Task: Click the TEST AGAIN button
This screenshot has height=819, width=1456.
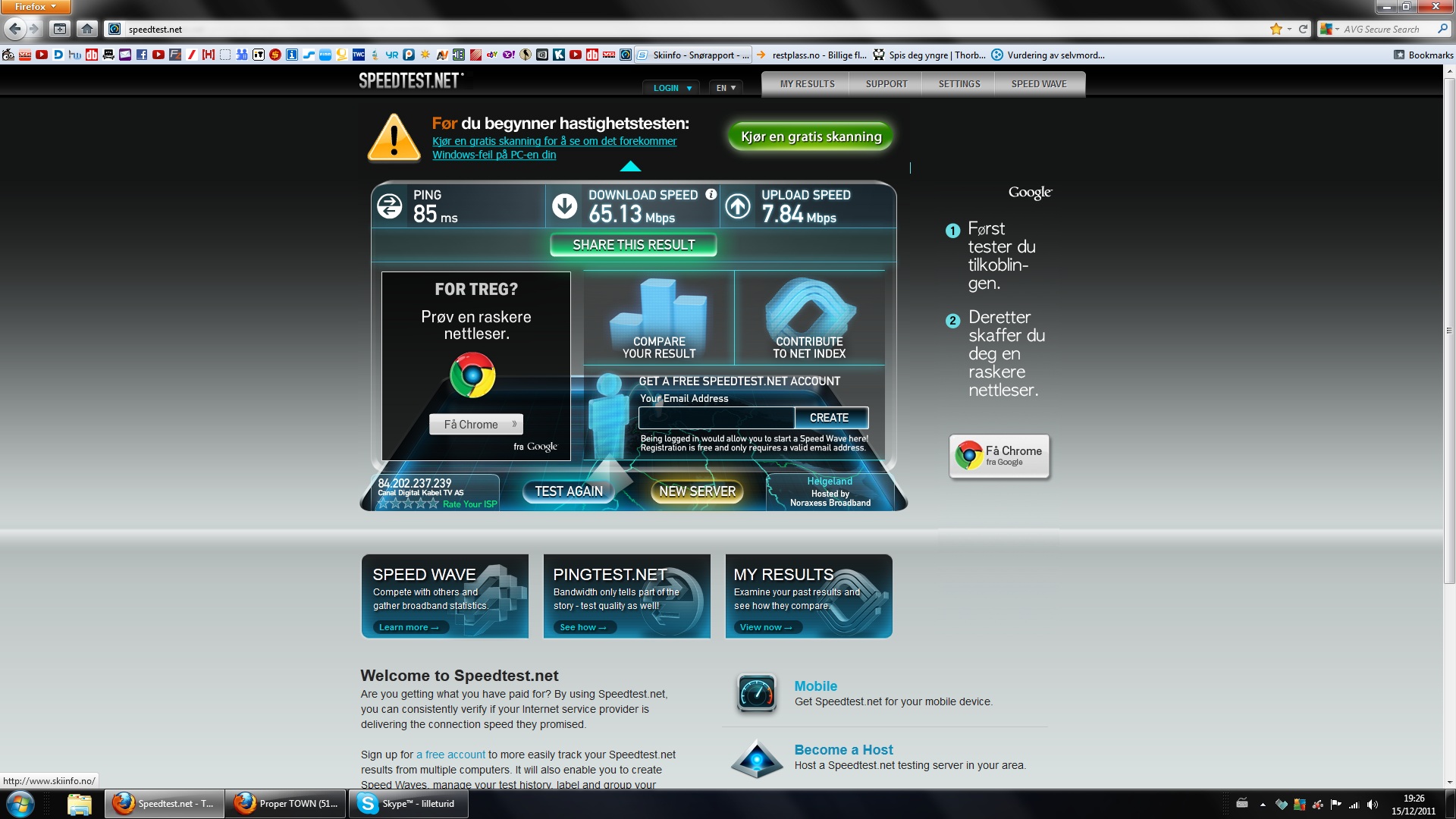Action: coord(569,491)
